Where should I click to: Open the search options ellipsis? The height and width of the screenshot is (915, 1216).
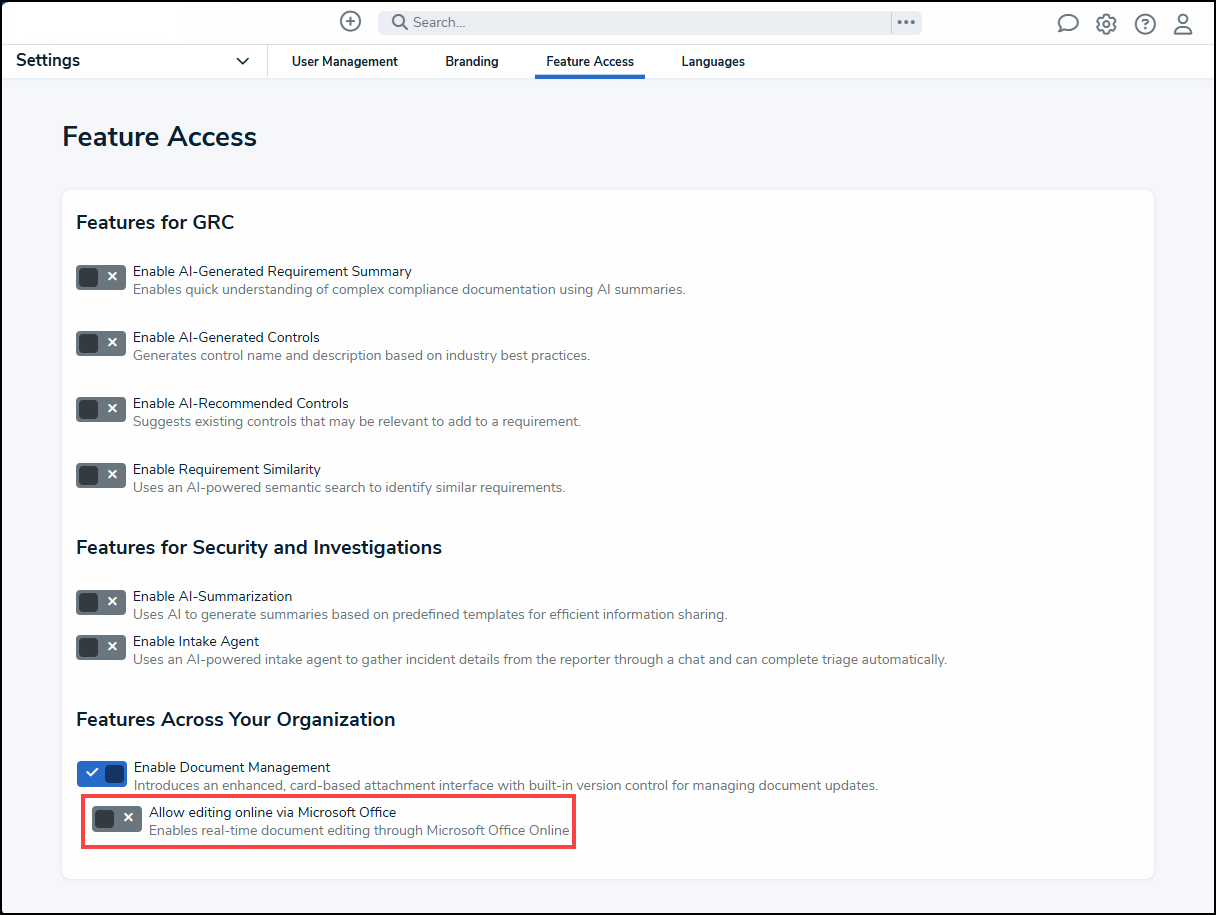point(906,22)
